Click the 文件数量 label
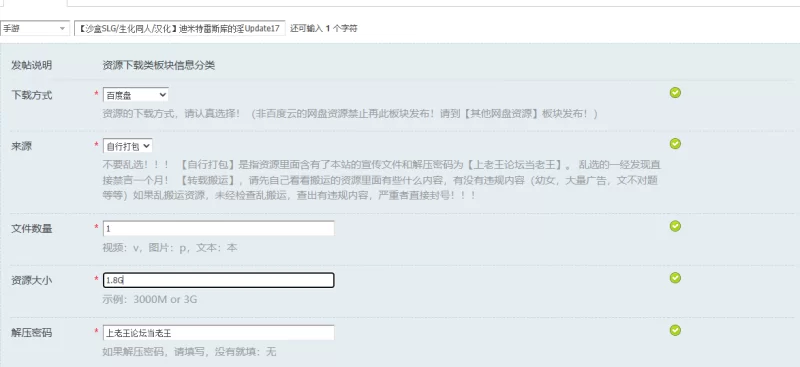 click(32, 229)
